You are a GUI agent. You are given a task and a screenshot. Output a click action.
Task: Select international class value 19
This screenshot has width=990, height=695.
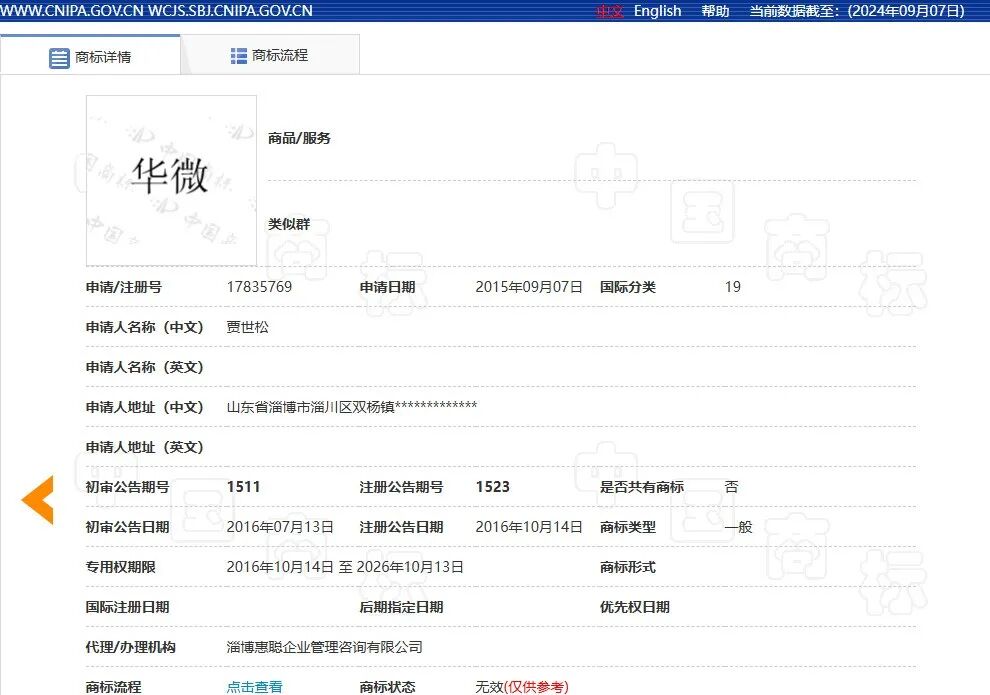(x=732, y=287)
